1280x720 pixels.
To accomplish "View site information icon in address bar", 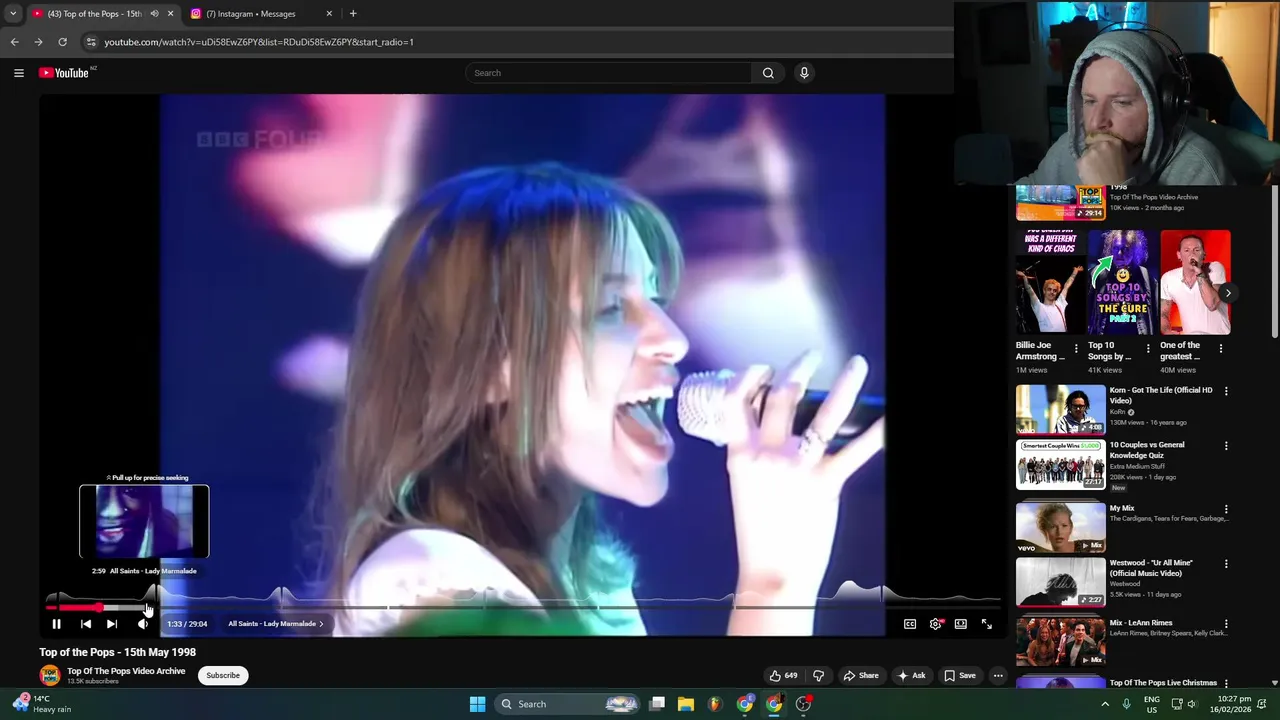I will [x=91, y=42].
